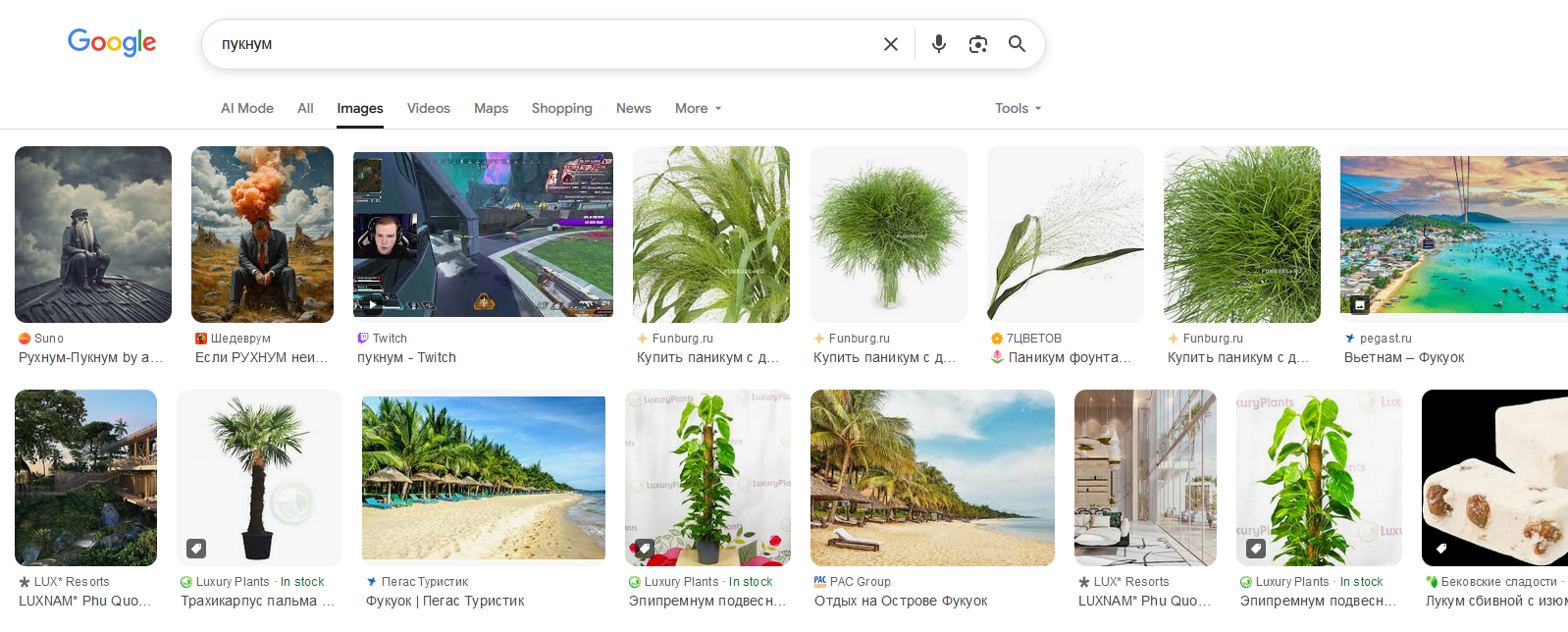Open the white nougat sweets thumbnail
1568x632 pixels.
click(1494, 478)
